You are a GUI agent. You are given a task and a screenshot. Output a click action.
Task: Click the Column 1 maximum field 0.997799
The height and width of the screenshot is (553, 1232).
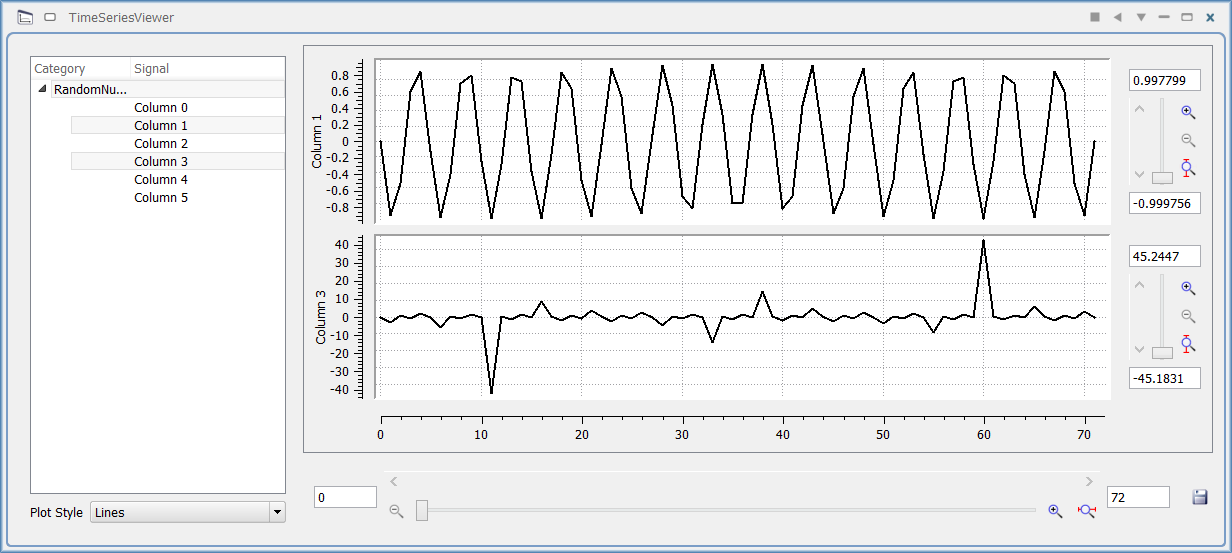[1165, 81]
